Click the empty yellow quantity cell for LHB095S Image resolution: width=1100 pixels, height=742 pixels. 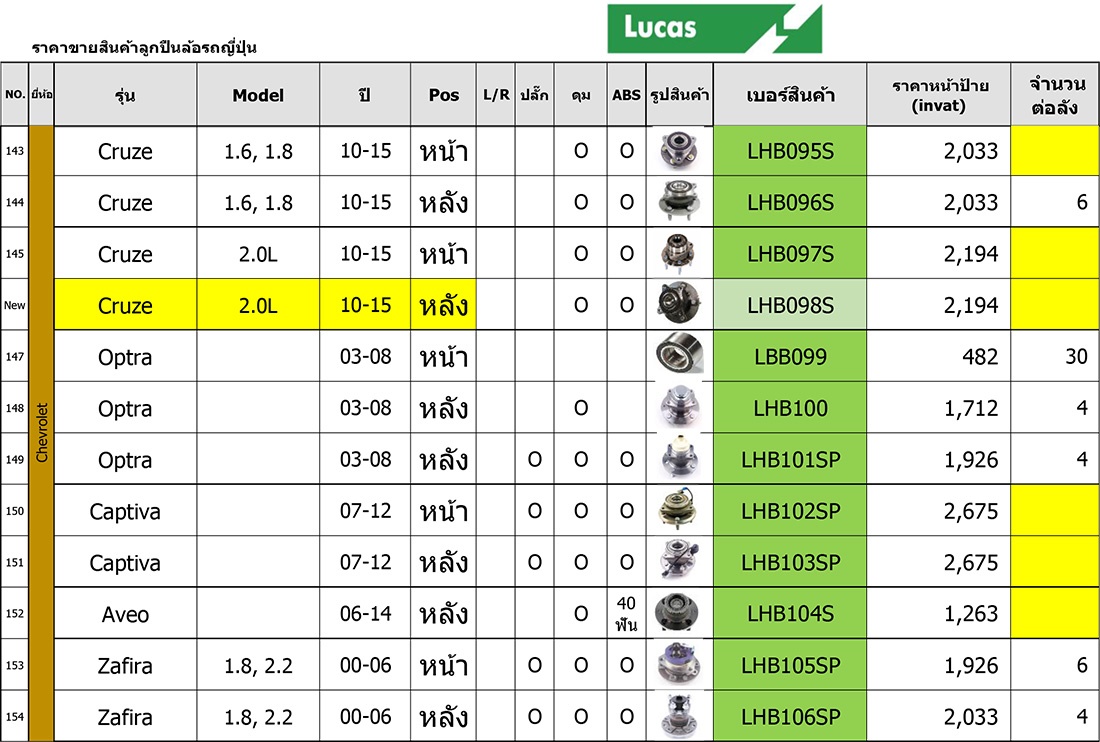pyautogui.click(x=1055, y=151)
